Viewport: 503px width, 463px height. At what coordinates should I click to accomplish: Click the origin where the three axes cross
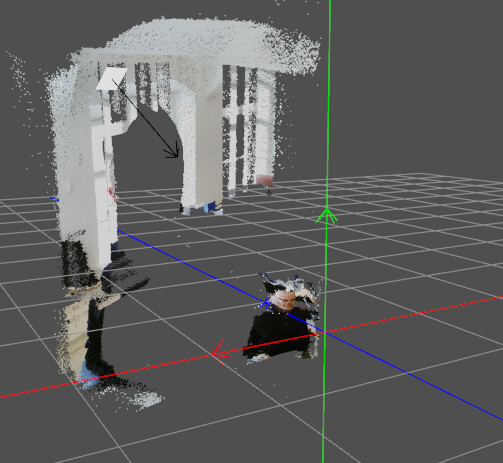(x=323, y=332)
